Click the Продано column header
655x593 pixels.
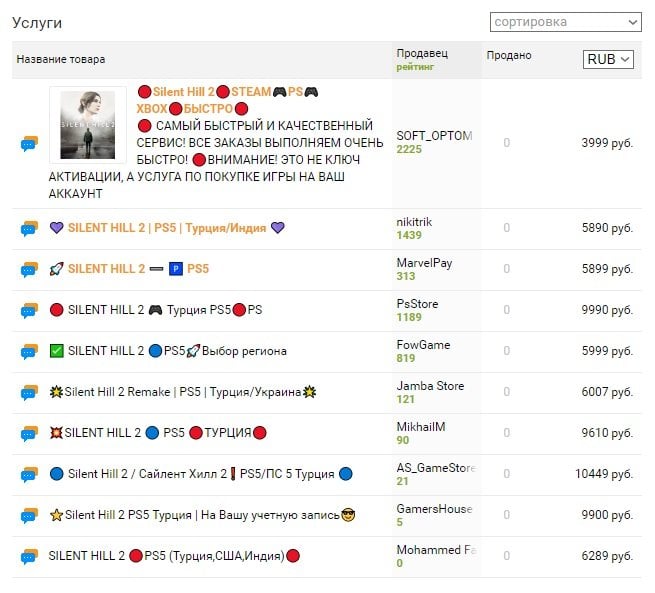(x=509, y=55)
